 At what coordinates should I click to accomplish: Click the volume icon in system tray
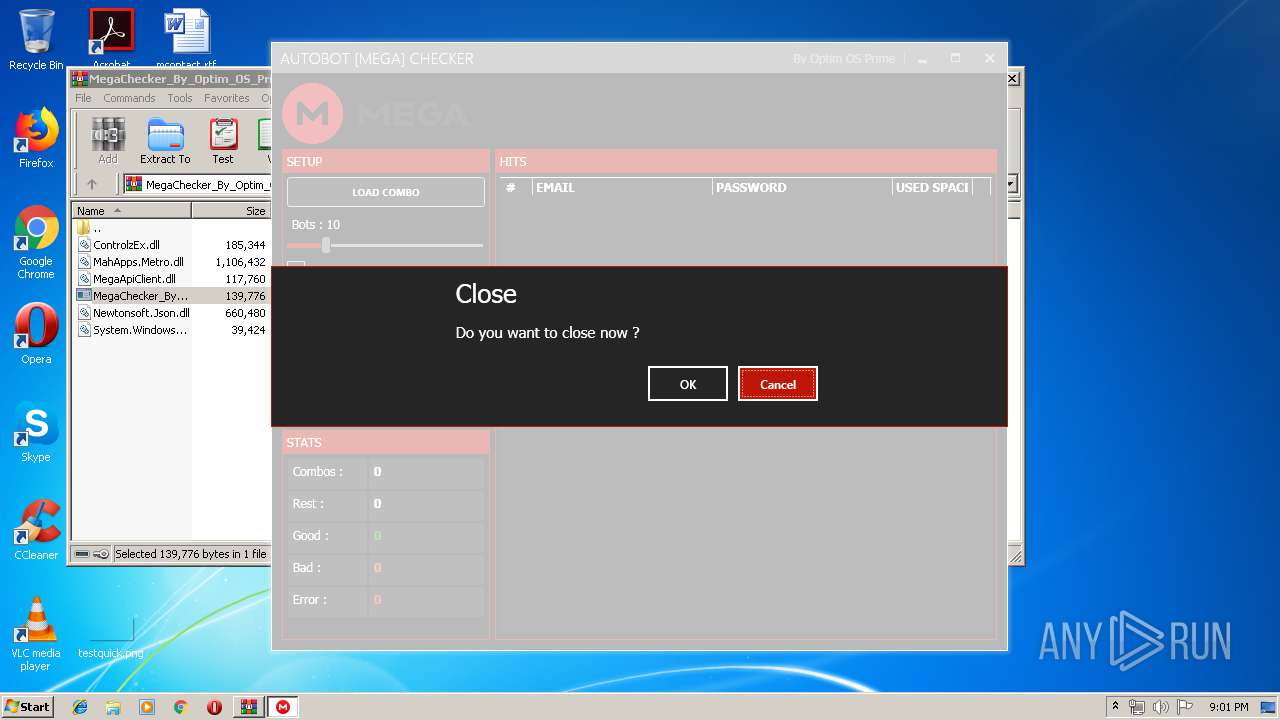click(x=1160, y=707)
